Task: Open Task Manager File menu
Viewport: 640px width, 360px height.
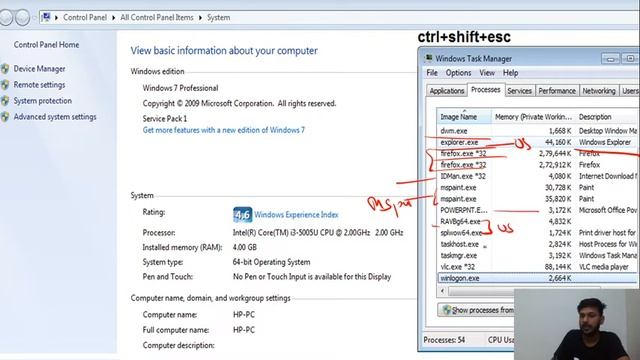Action: click(432, 73)
